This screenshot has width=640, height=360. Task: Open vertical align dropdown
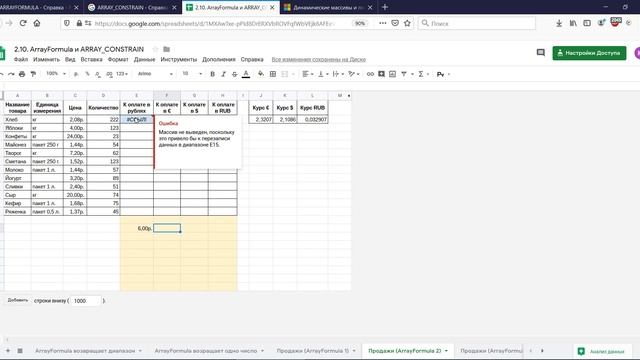pyautogui.click(x=322, y=74)
